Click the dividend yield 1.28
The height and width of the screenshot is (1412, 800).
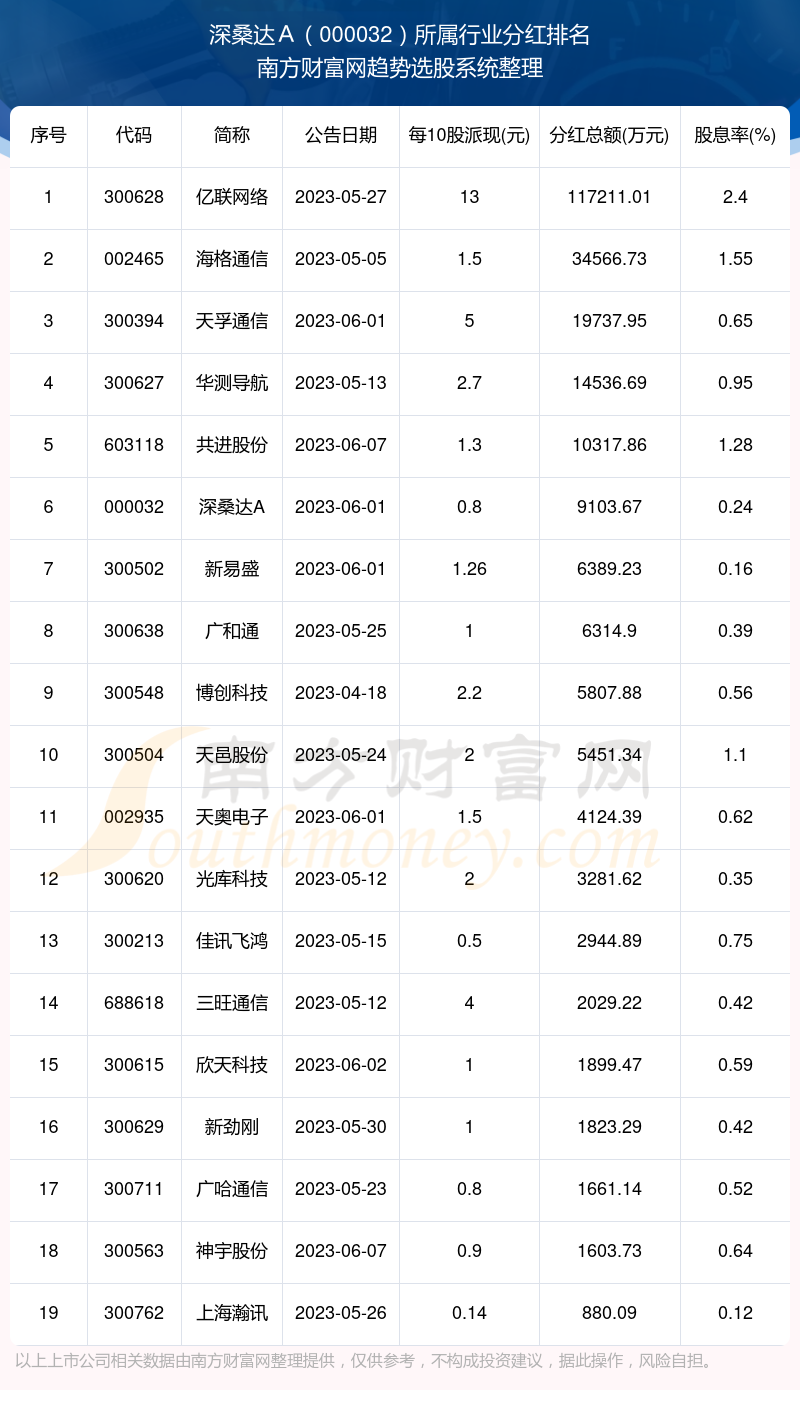[735, 445]
